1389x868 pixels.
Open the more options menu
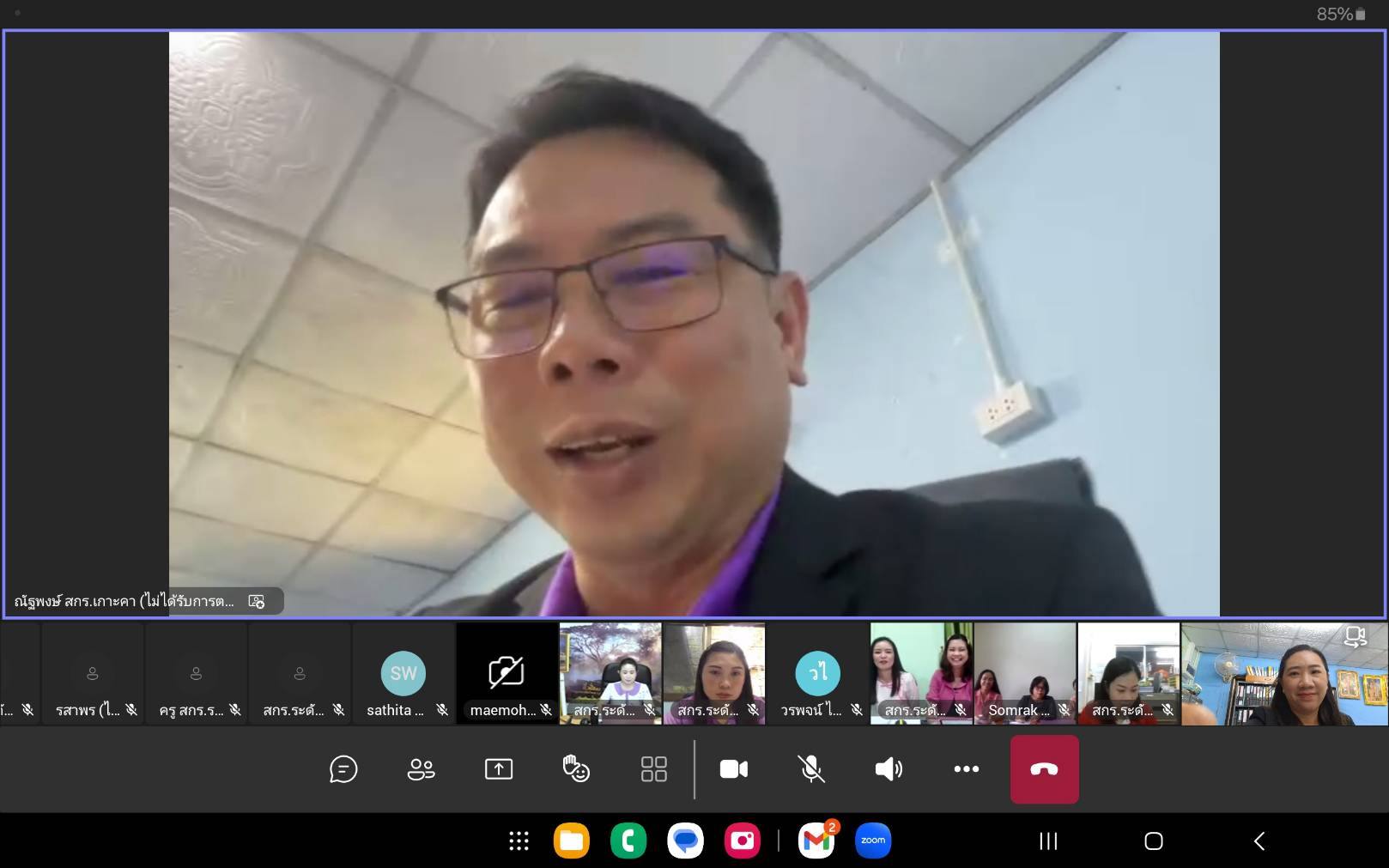(x=966, y=769)
